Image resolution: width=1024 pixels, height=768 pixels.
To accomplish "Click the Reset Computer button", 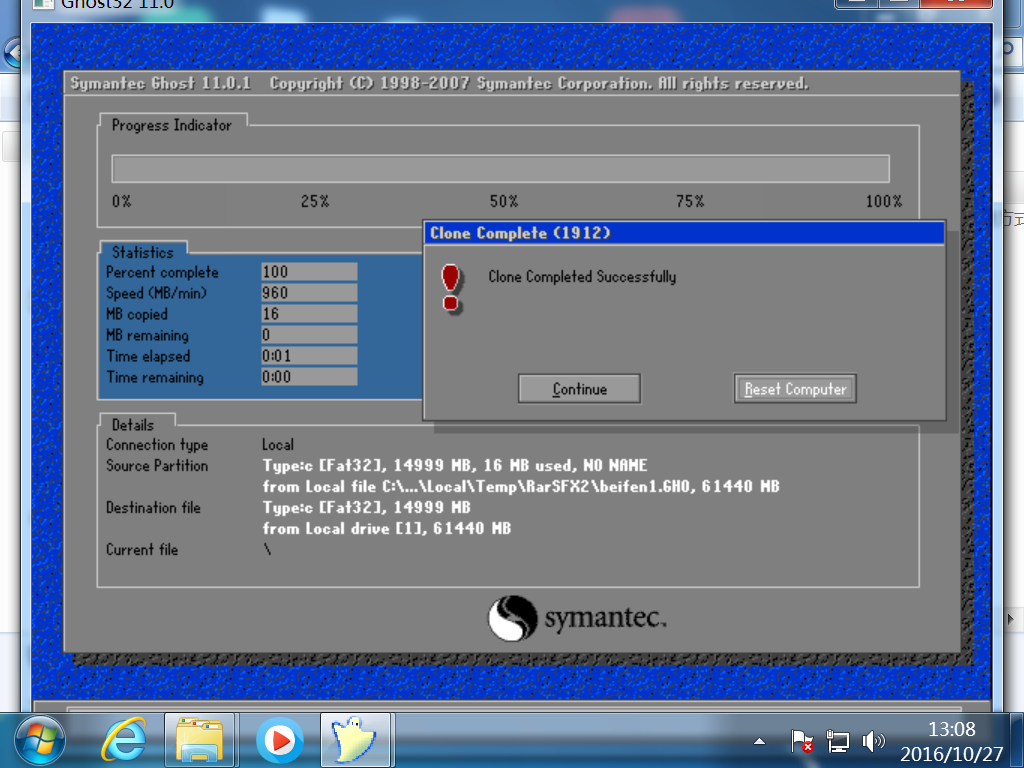I will coord(795,389).
